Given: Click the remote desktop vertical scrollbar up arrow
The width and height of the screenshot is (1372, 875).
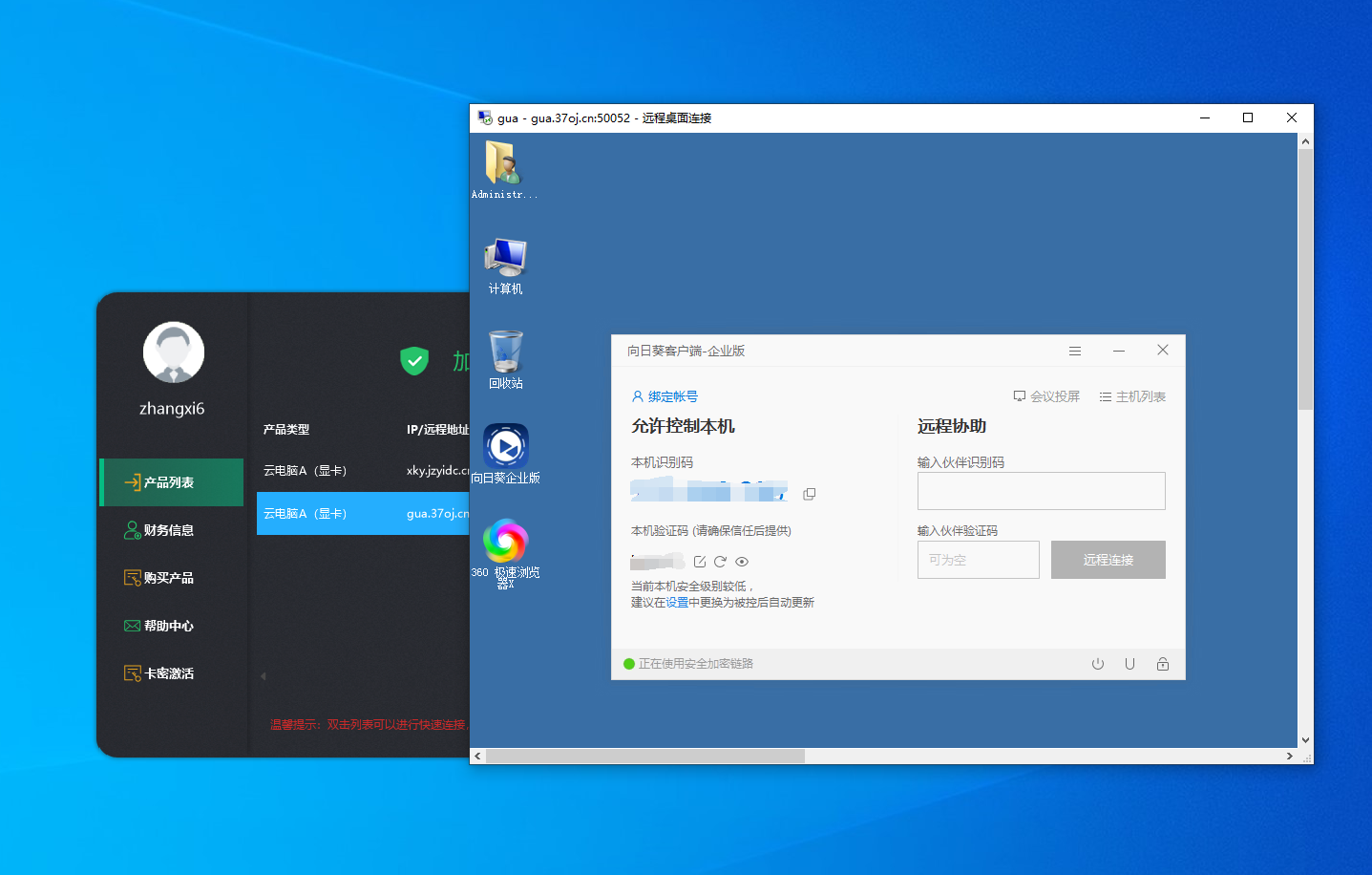Looking at the screenshot, I should pyautogui.click(x=1305, y=141).
